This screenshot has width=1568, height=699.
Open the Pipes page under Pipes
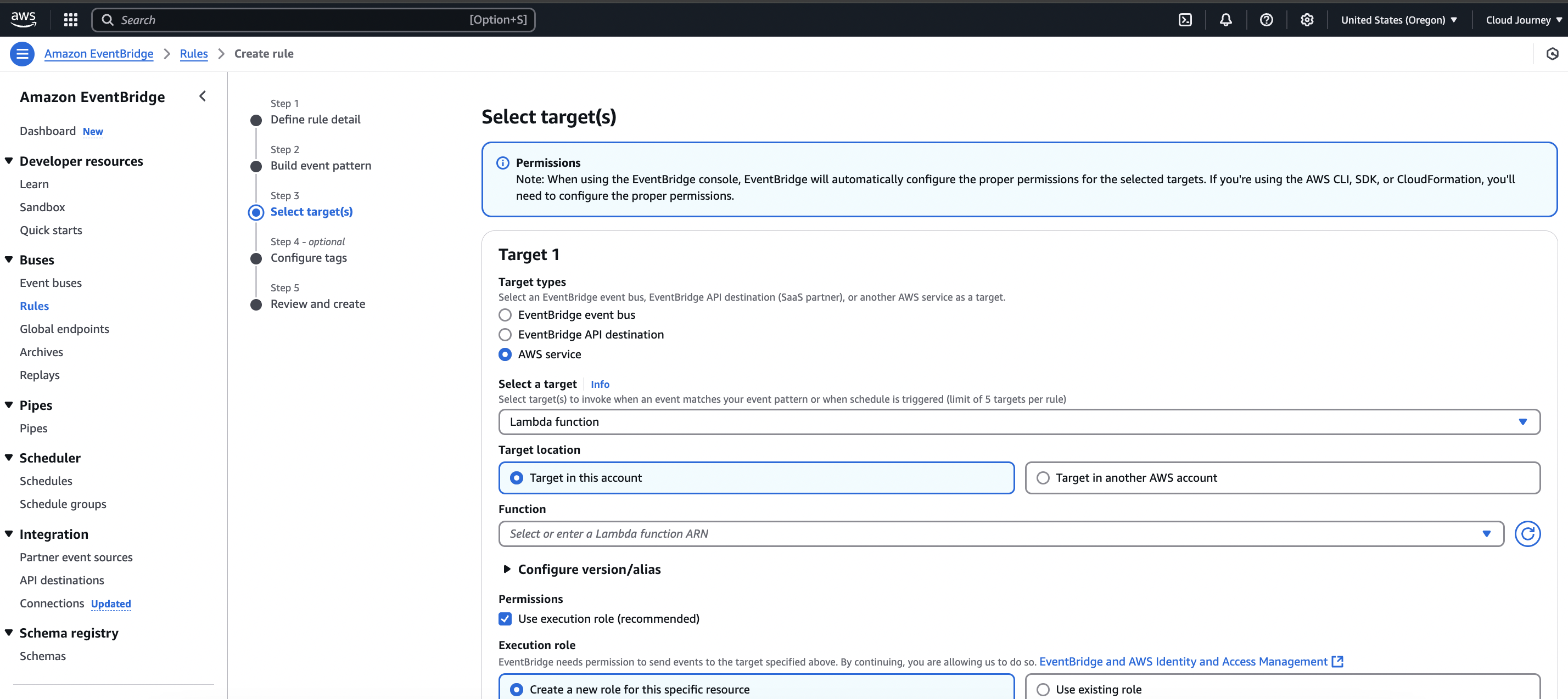tap(33, 429)
